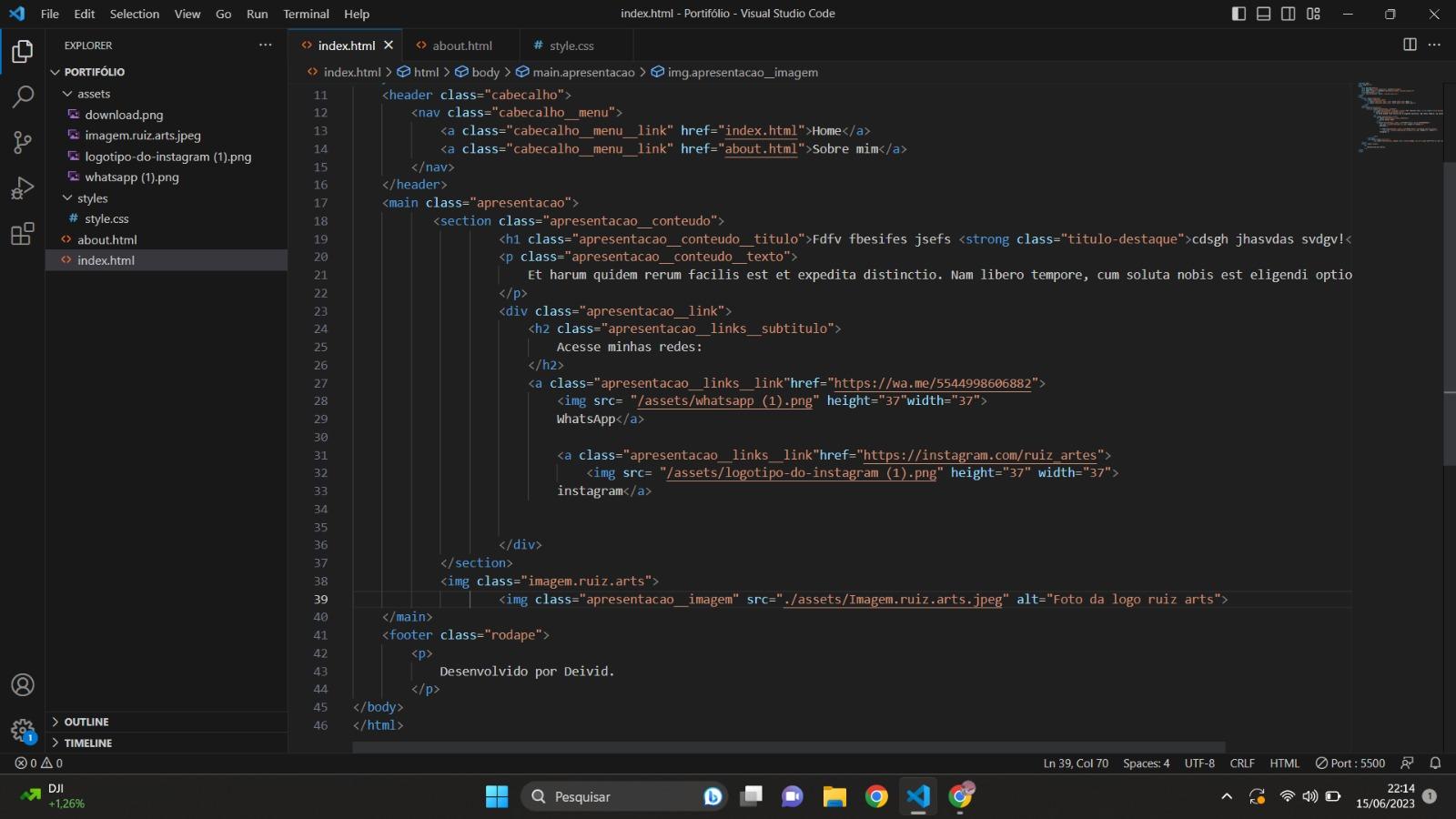The width and height of the screenshot is (1456, 819).
Task: Open the Run and Debug view
Action: [x=23, y=188]
